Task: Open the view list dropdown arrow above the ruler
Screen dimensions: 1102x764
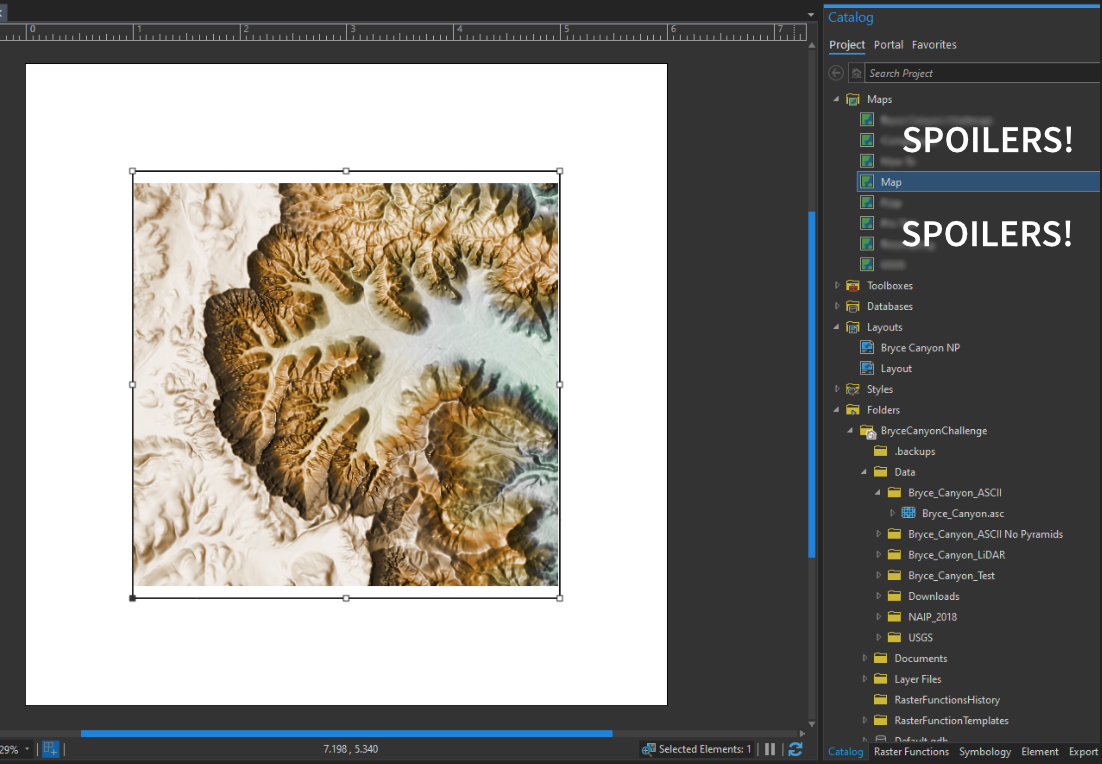Action: tap(810, 14)
